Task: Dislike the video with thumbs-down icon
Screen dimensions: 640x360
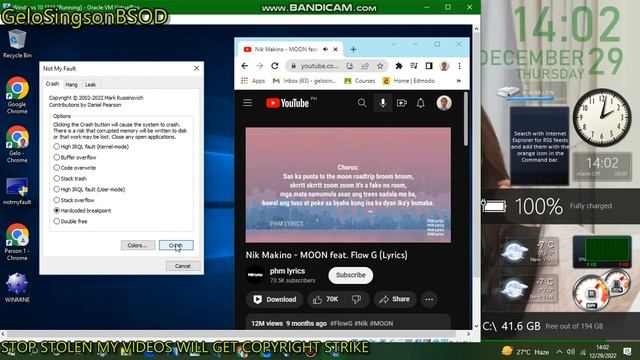Action: [356, 299]
